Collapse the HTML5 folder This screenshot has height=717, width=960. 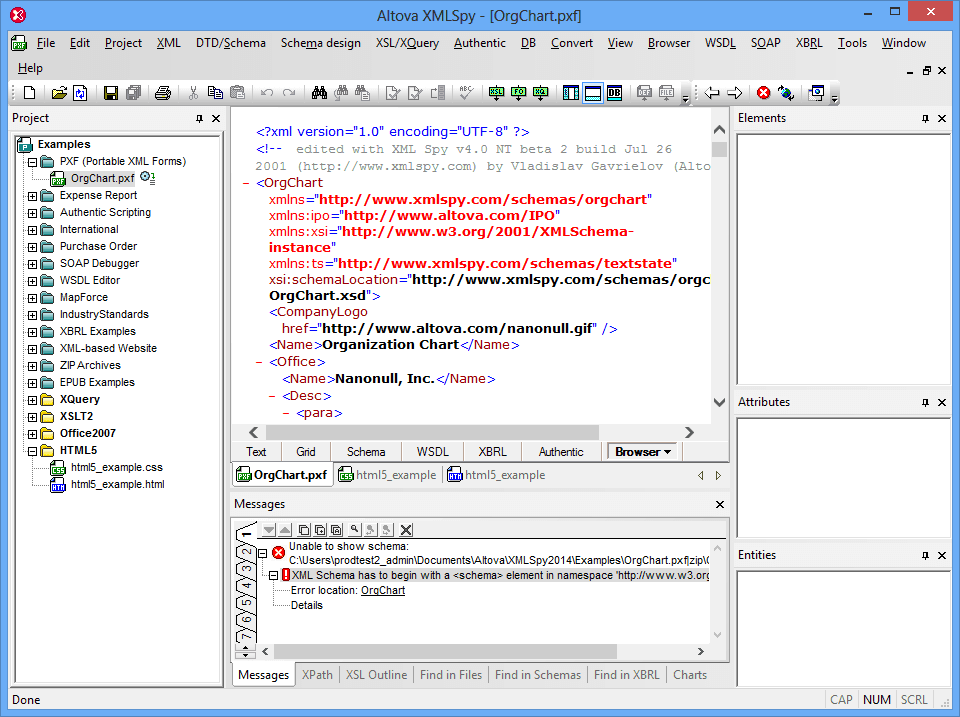(32, 451)
